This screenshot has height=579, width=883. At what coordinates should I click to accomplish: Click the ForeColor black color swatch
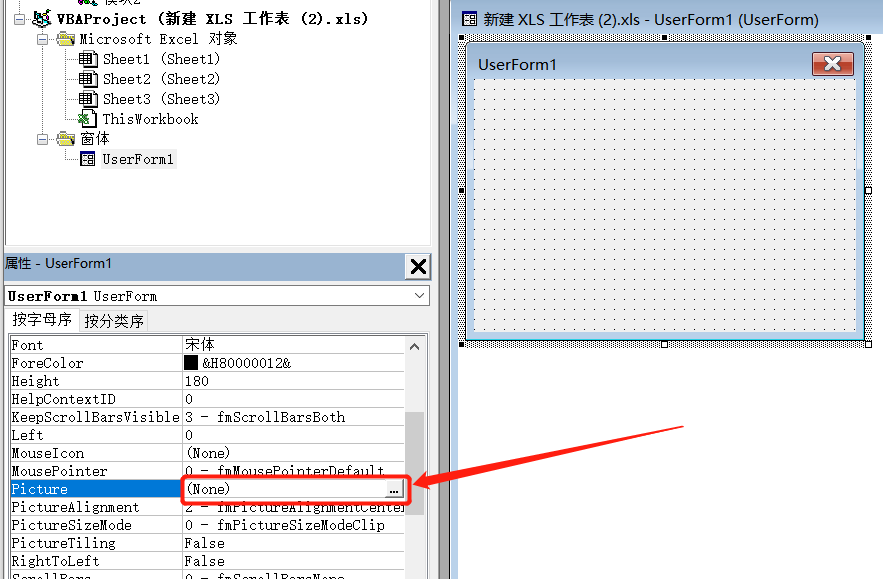[191, 363]
